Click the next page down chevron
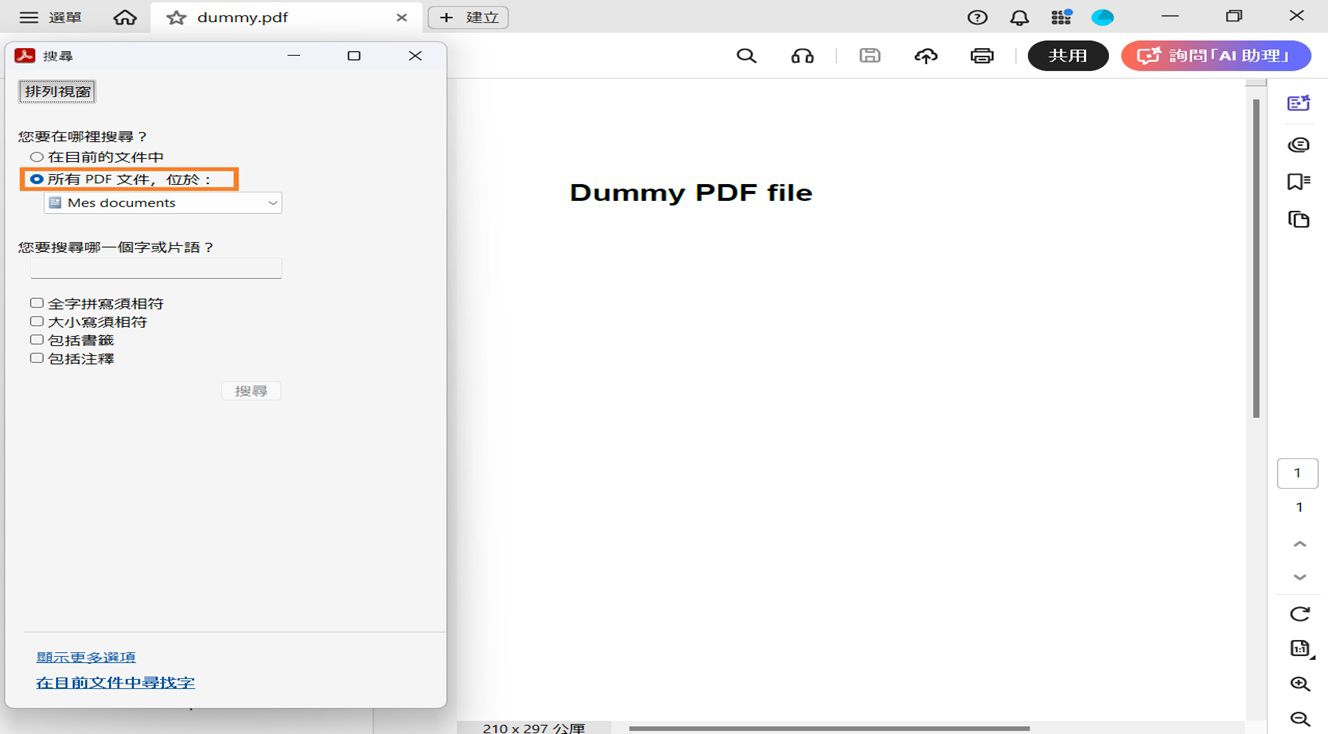The image size is (1328, 734). pyautogui.click(x=1299, y=577)
